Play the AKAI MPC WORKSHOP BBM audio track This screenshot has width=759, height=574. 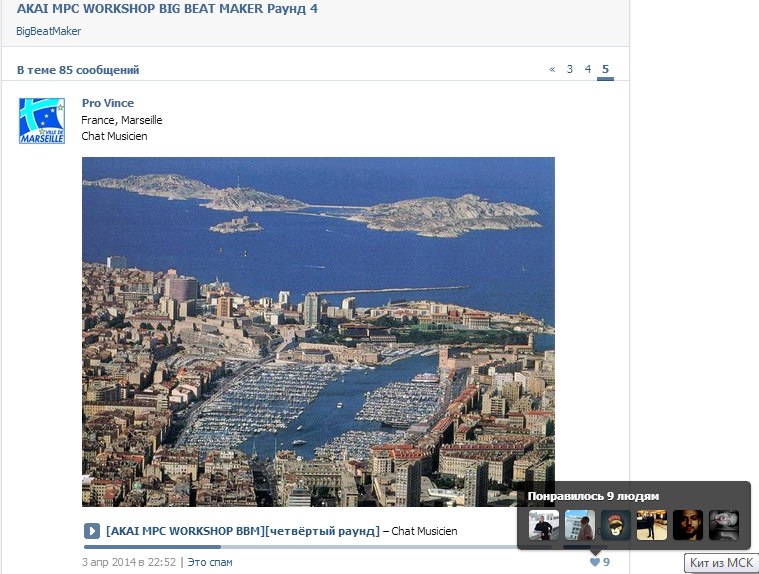[x=91, y=531]
